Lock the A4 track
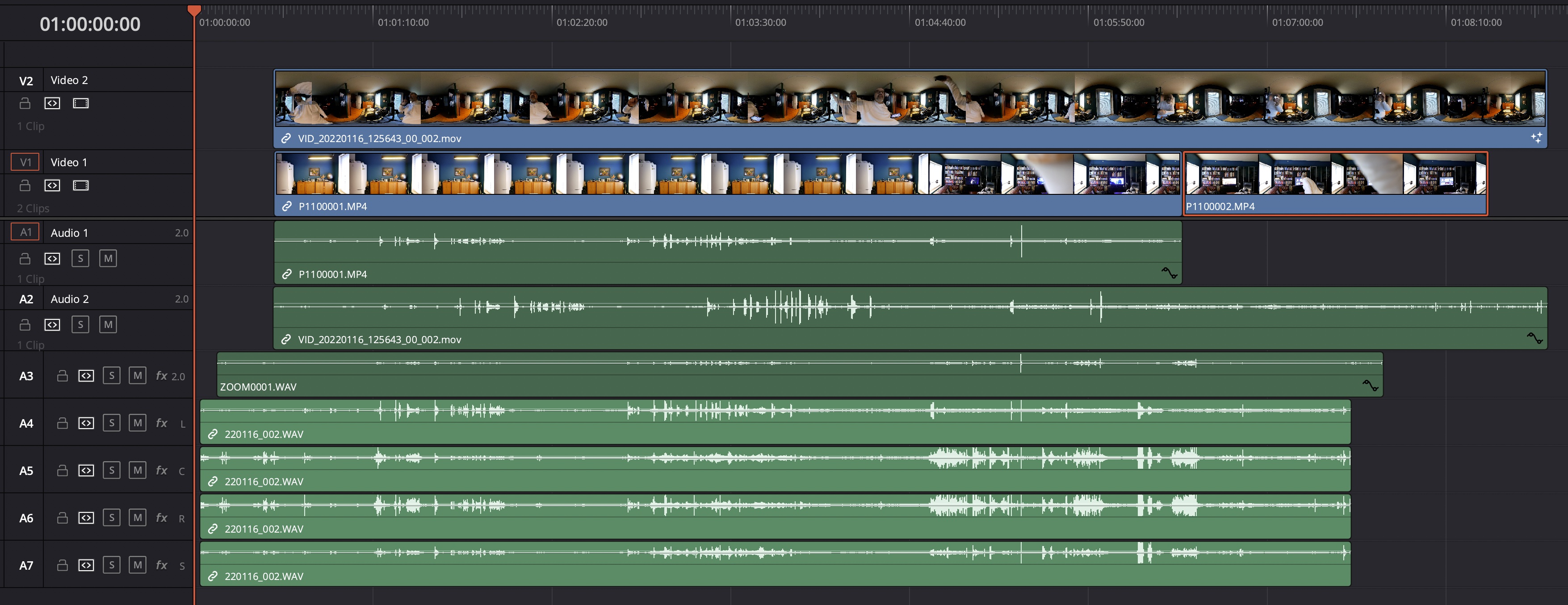The image size is (1568, 605). 62,423
